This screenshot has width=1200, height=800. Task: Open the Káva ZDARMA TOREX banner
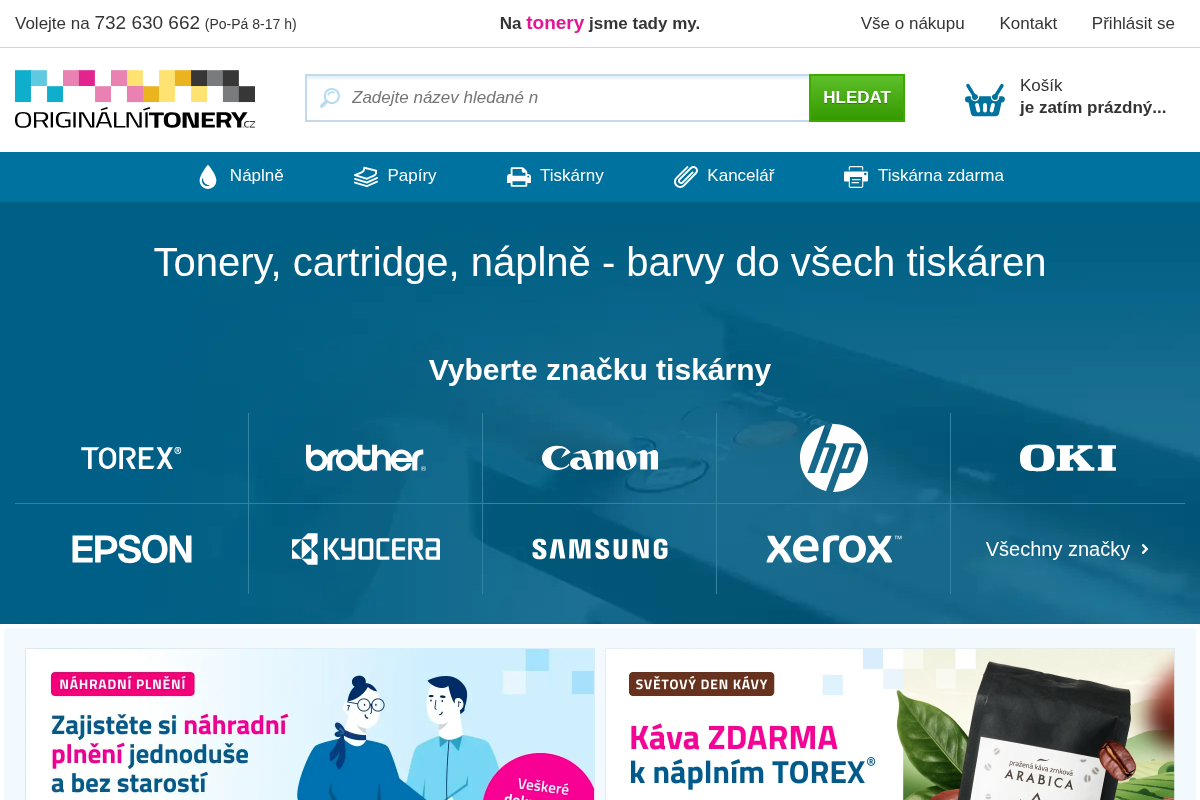click(x=890, y=724)
